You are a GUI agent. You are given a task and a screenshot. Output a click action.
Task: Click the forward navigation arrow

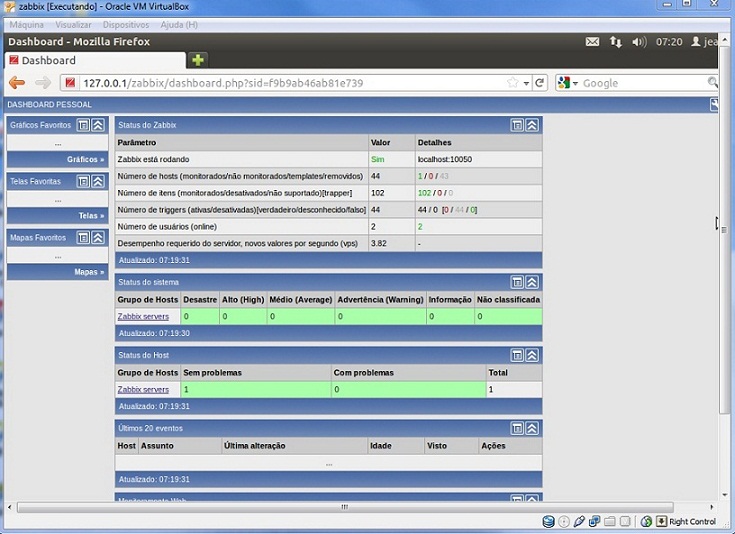point(43,83)
